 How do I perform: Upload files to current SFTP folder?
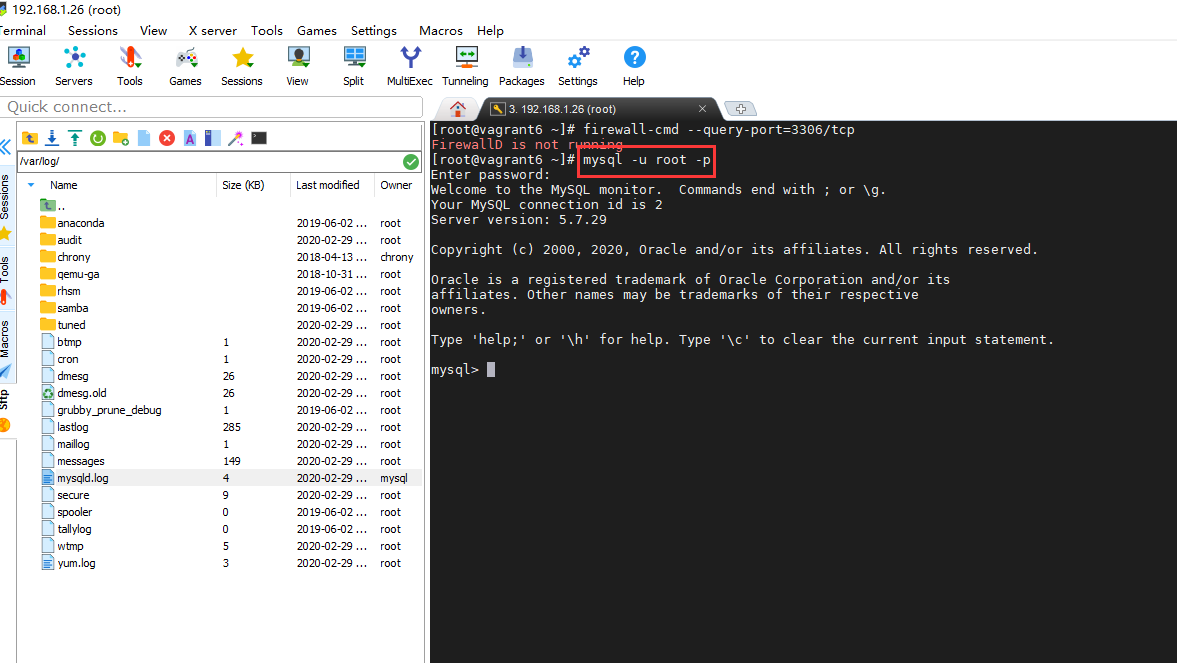[x=75, y=138]
